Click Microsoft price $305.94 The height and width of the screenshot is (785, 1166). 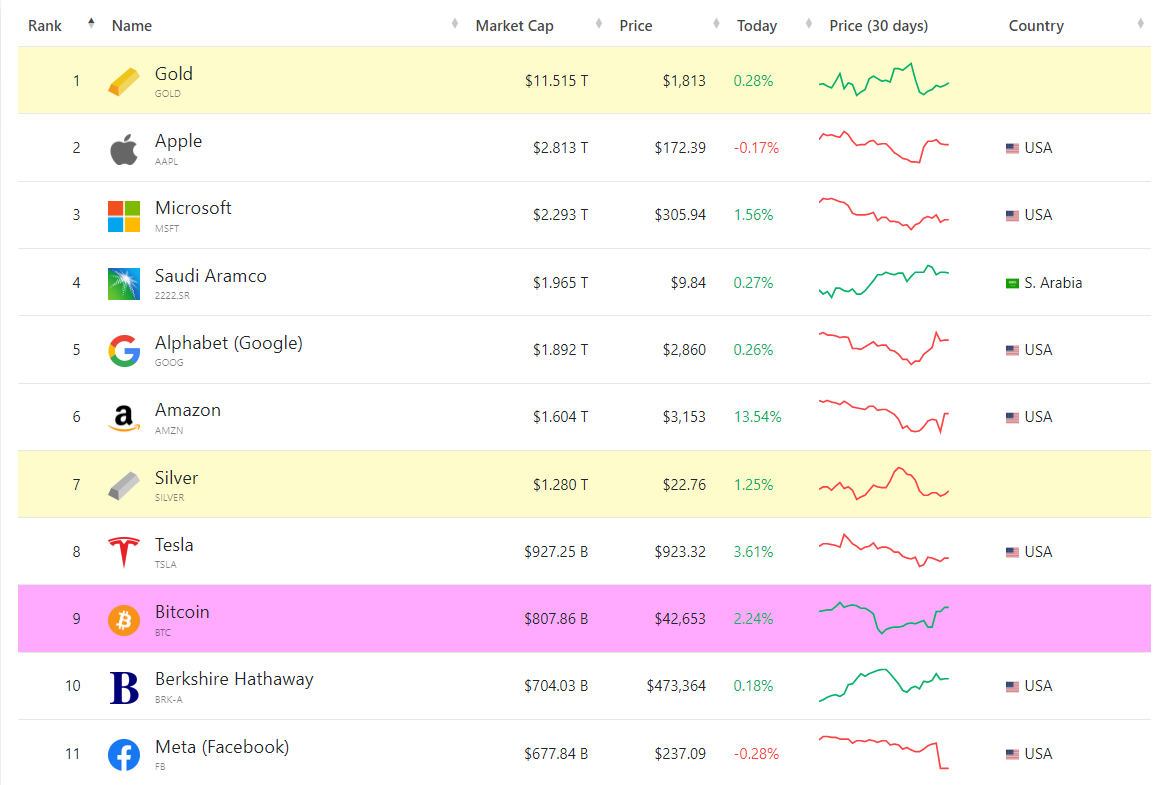point(680,216)
